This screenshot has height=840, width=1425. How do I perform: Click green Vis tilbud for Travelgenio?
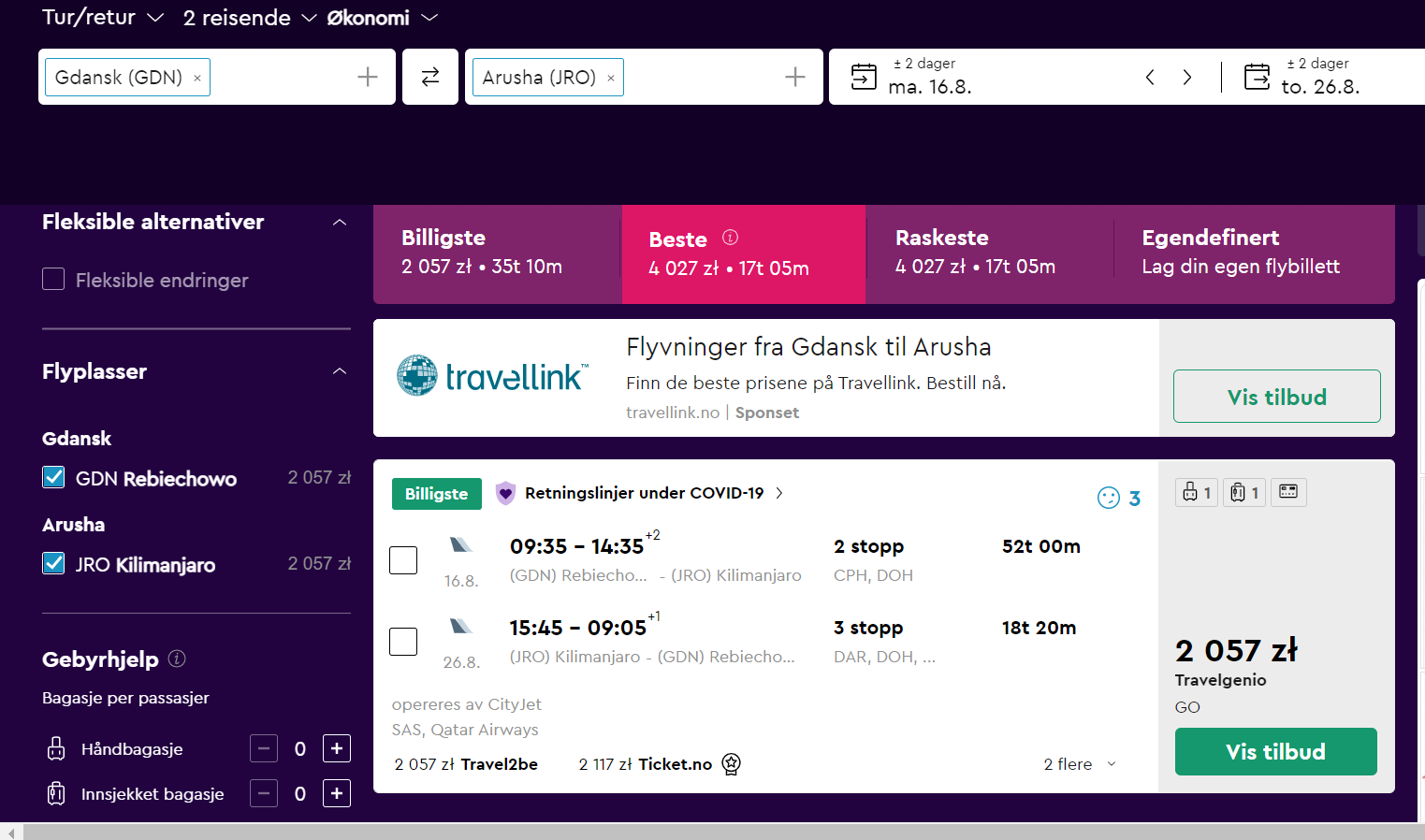pos(1276,751)
